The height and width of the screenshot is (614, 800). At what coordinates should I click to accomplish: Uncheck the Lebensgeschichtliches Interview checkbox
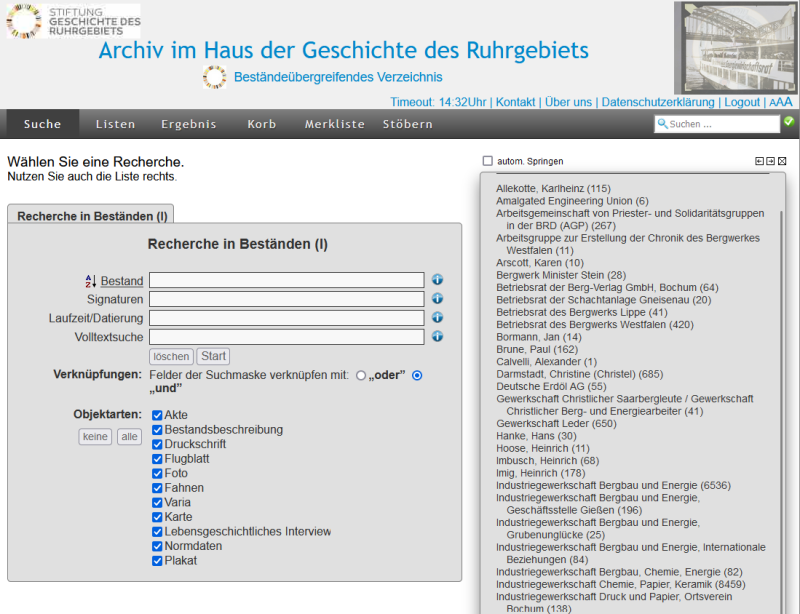tap(157, 532)
